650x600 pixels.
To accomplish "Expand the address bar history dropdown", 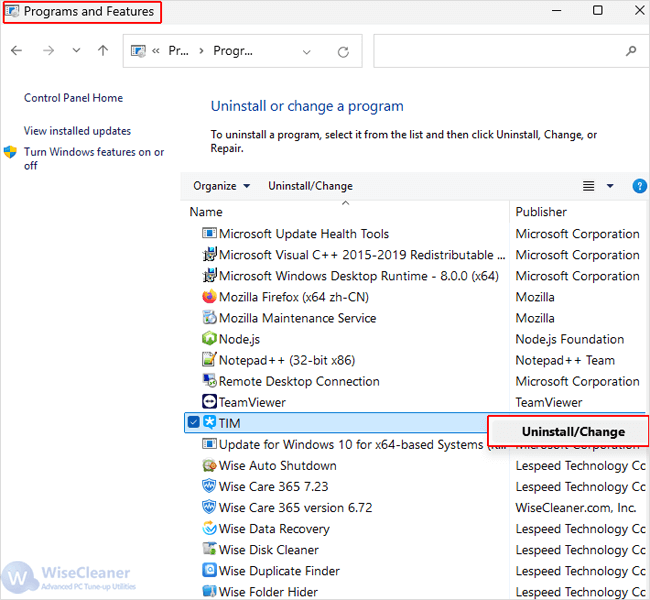I will tap(306, 52).
